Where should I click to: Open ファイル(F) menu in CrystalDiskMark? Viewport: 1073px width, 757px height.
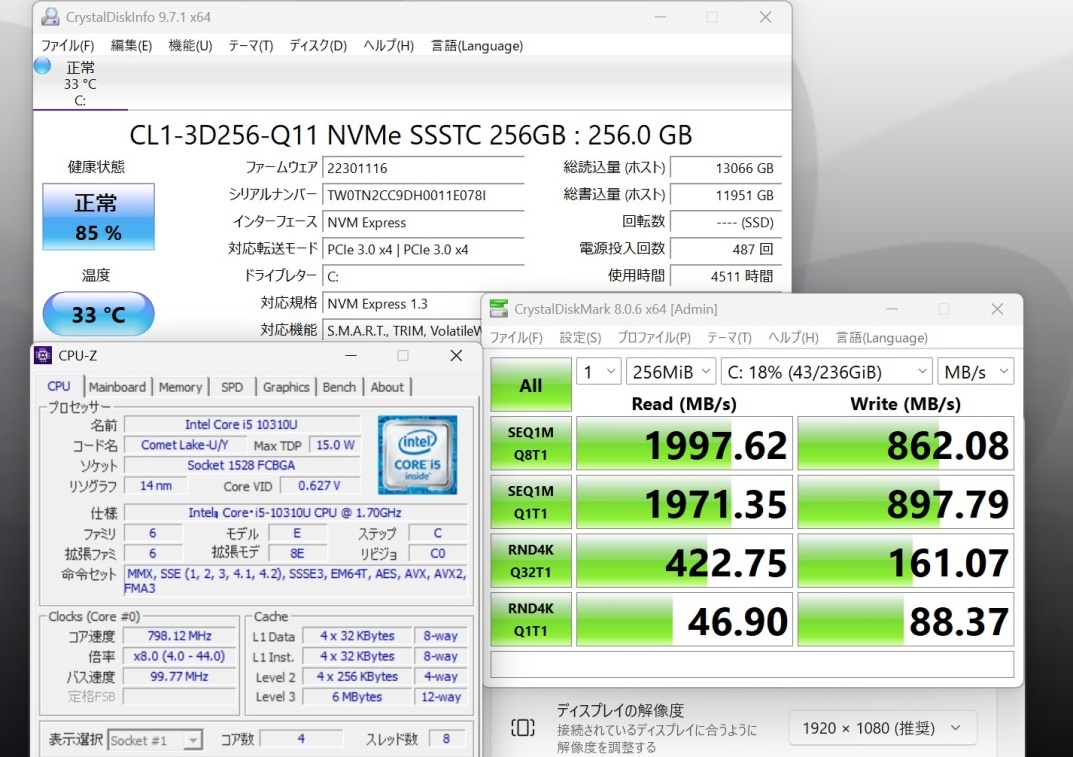[x=516, y=337]
